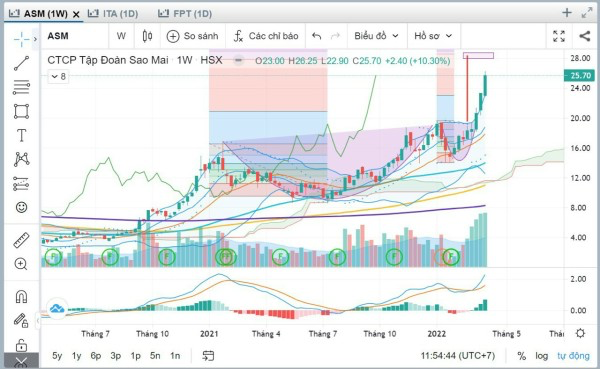Screen dimensions: 600x369
Task: Collapse the indicator legend showing 8
Action: tap(59, 77)
